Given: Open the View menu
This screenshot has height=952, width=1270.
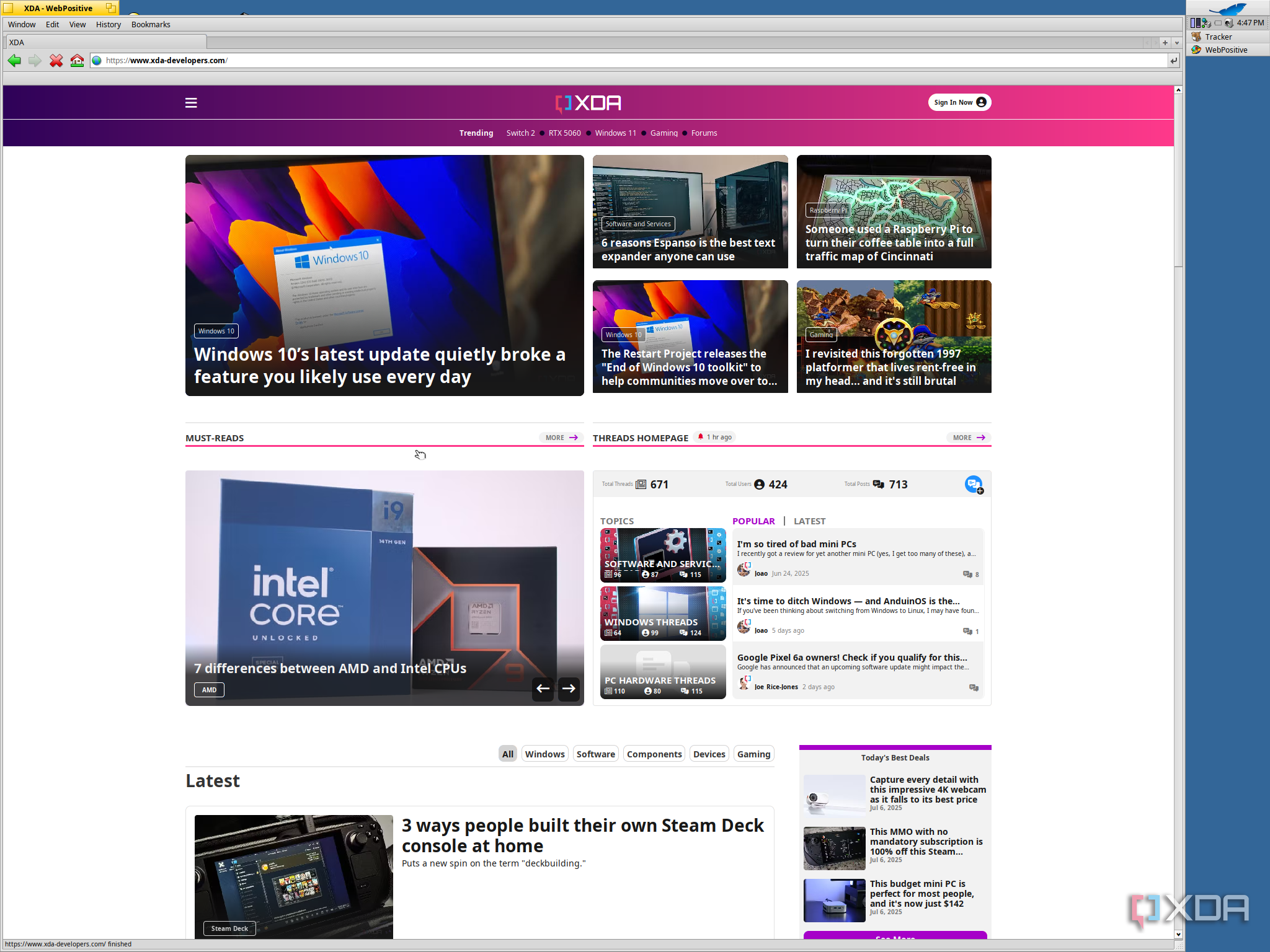Looking at the screenshot, I should point(78,25).
